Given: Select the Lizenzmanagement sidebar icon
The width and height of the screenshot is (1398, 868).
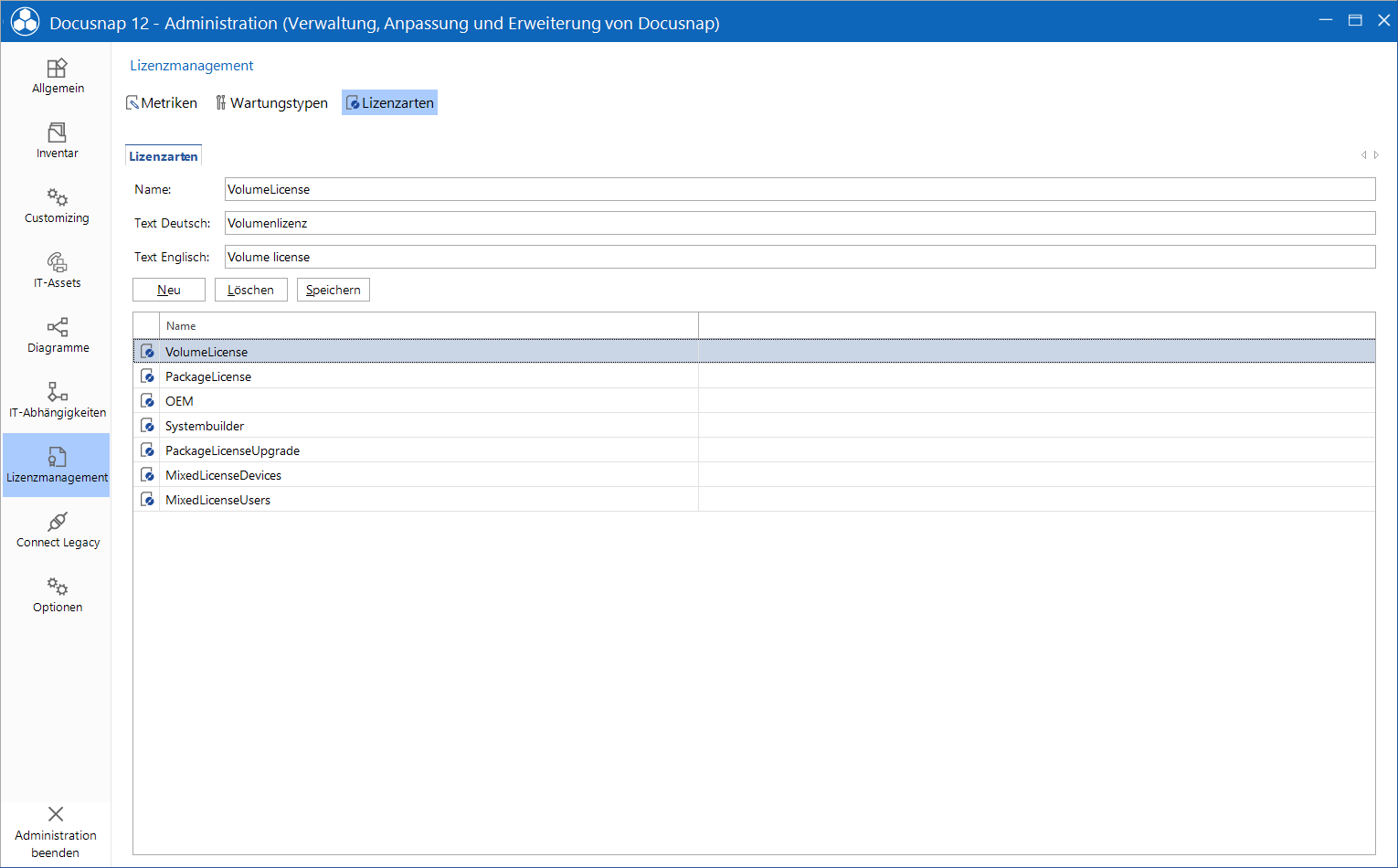Looking at the screenshot, I should click(x=57, y=457).
